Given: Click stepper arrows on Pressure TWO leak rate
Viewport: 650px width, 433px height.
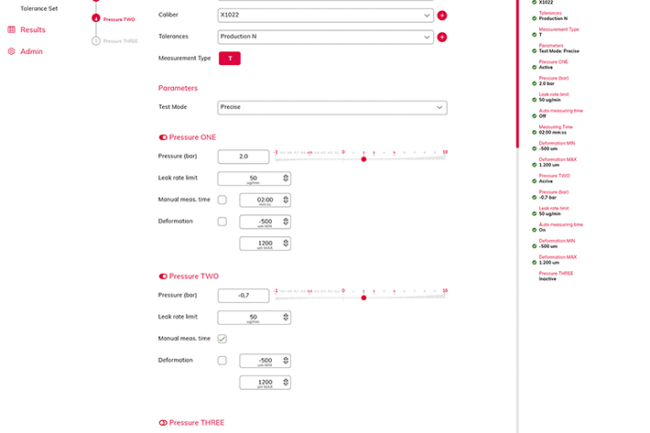Looking at the screenshot, I should (286, 318).
